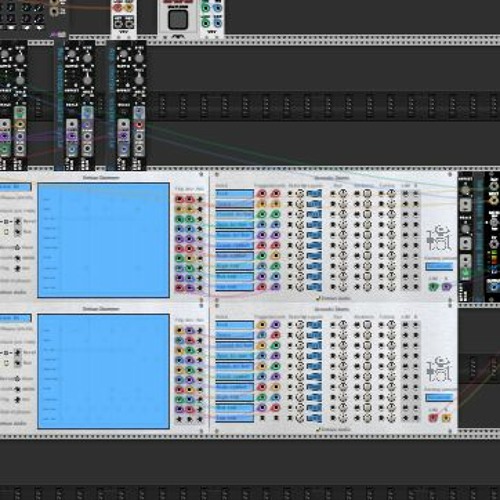Click second-row orange trigger jack in upper drum module
Screen dimensions: 500x500
[x=262, y=204]
